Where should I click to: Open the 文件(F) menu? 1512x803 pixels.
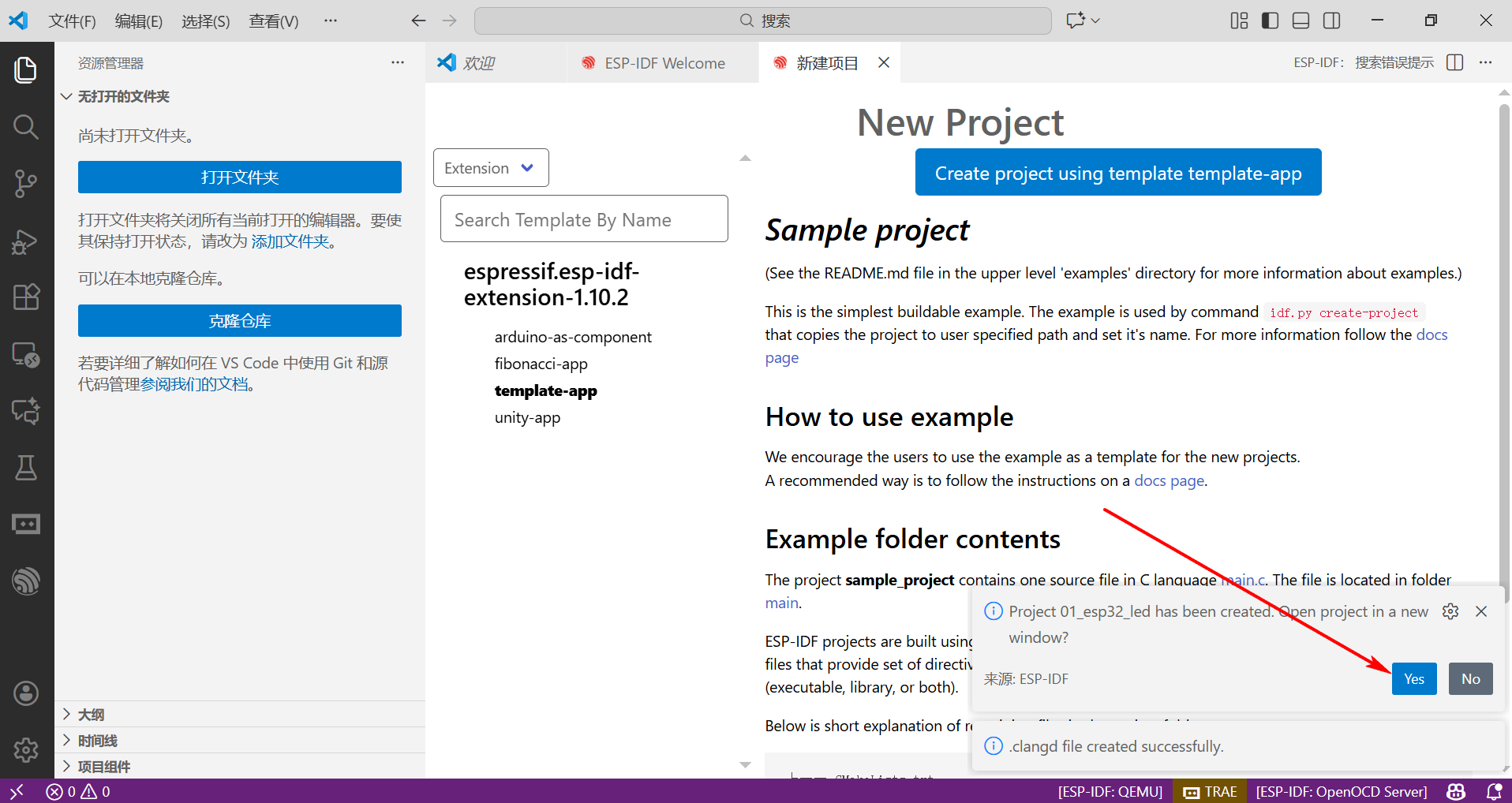[73, 21]
